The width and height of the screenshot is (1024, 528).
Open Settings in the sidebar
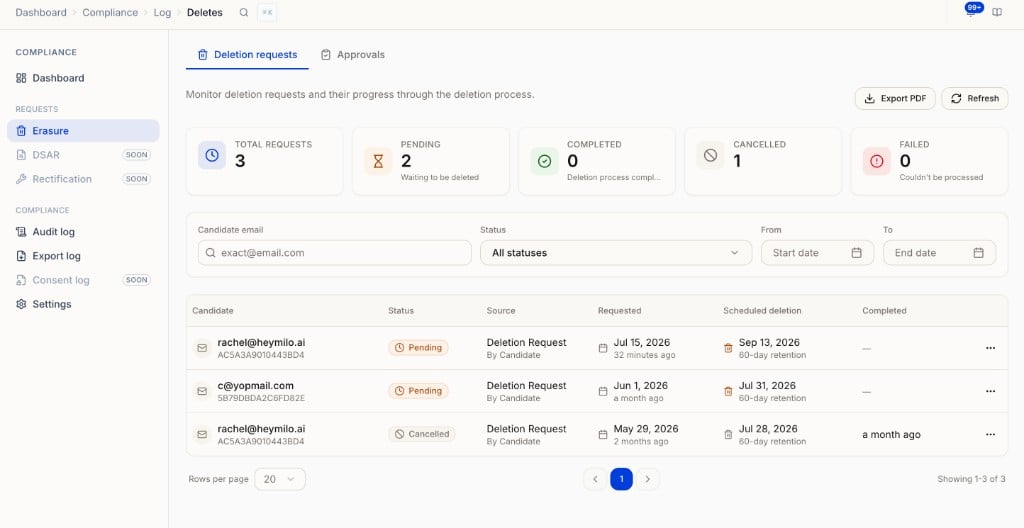point(83,305)
